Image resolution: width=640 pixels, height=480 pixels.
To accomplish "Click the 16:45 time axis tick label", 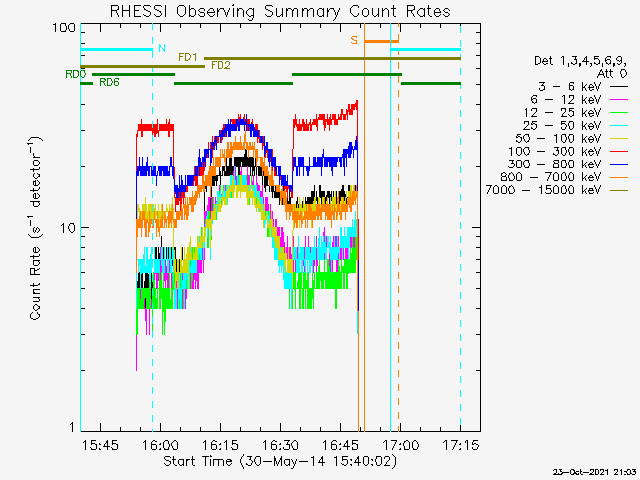I will point(340,444).
